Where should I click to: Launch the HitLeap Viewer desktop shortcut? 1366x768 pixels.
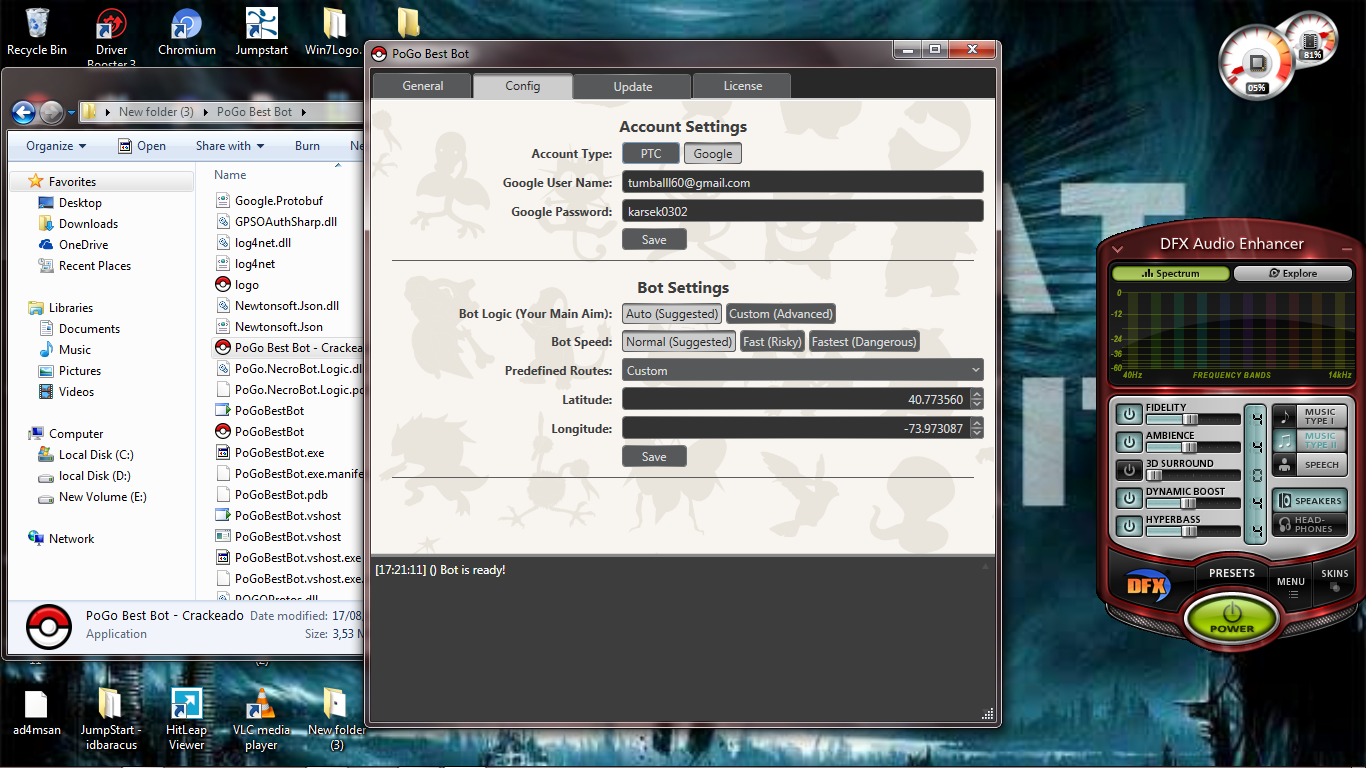(186, 718)
